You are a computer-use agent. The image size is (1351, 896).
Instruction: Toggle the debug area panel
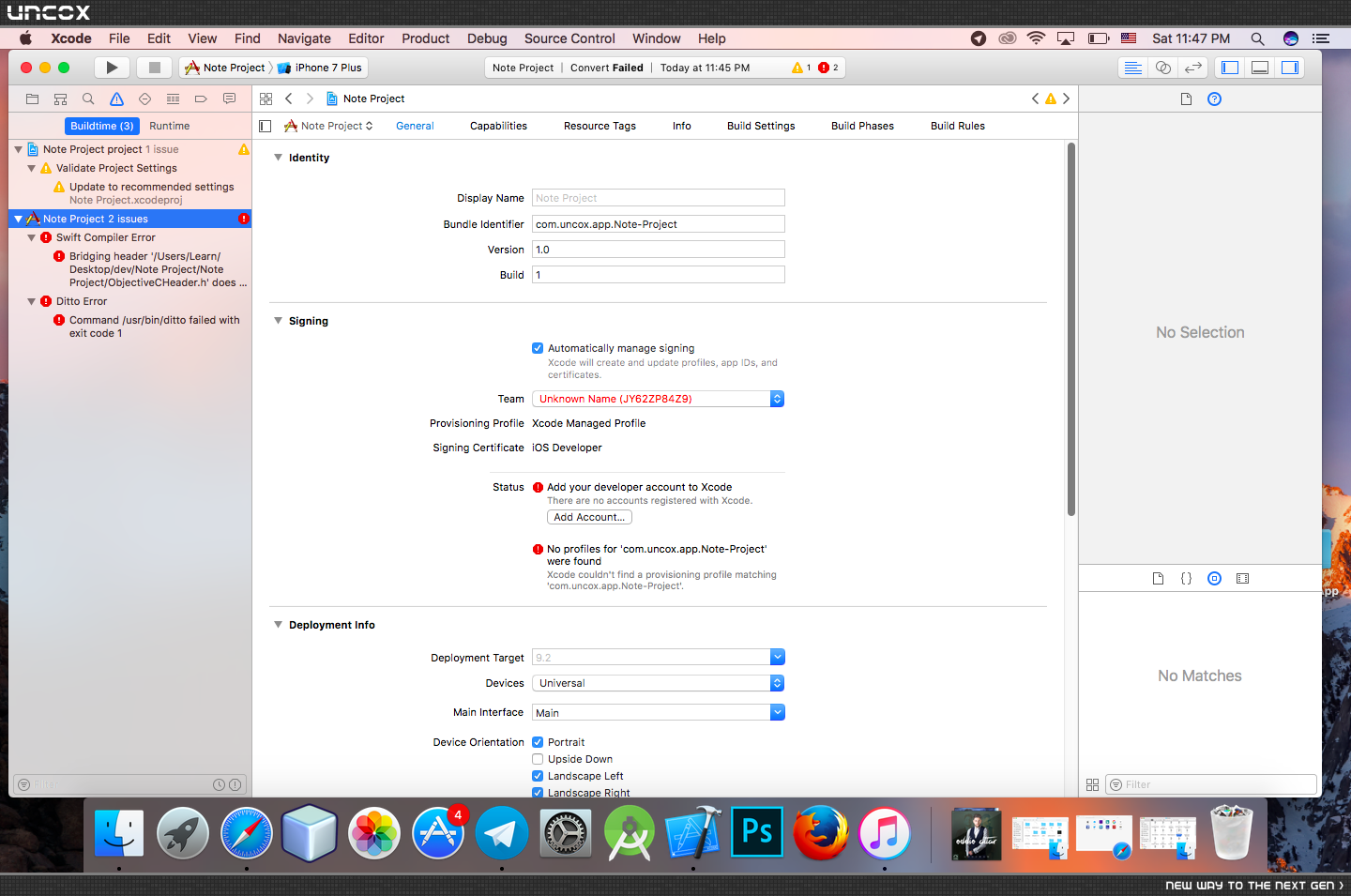point(1260,68)
